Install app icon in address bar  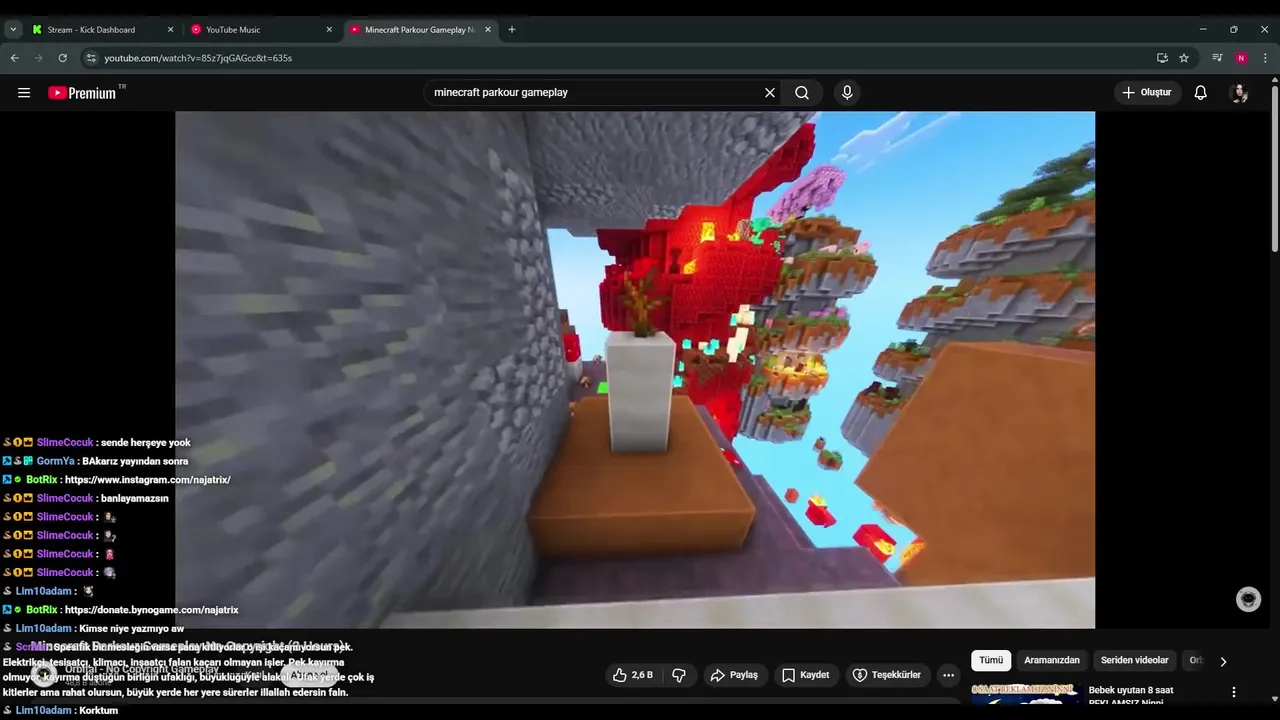(1162, 58)
